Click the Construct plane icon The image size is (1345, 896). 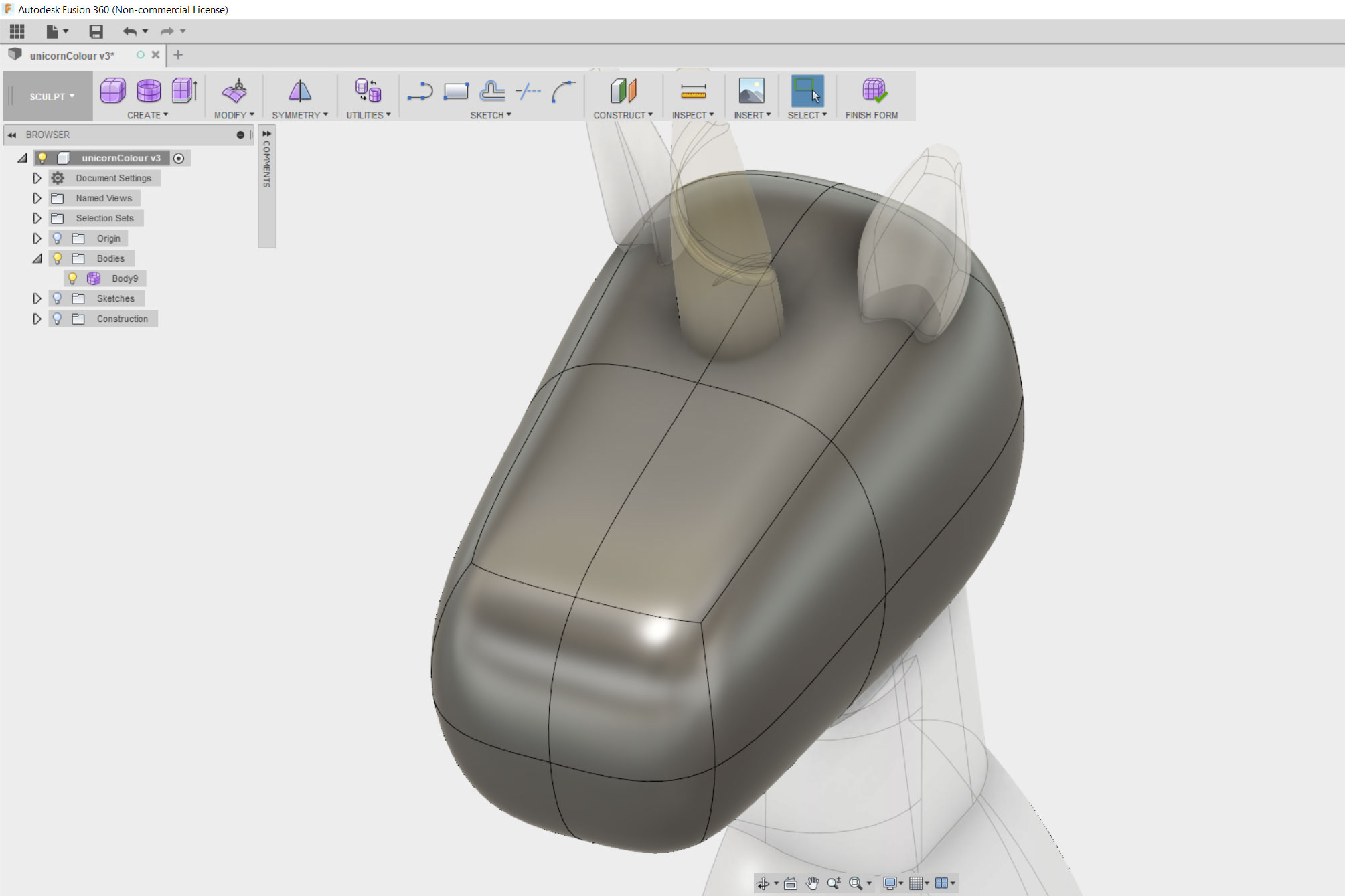point(623,90)
